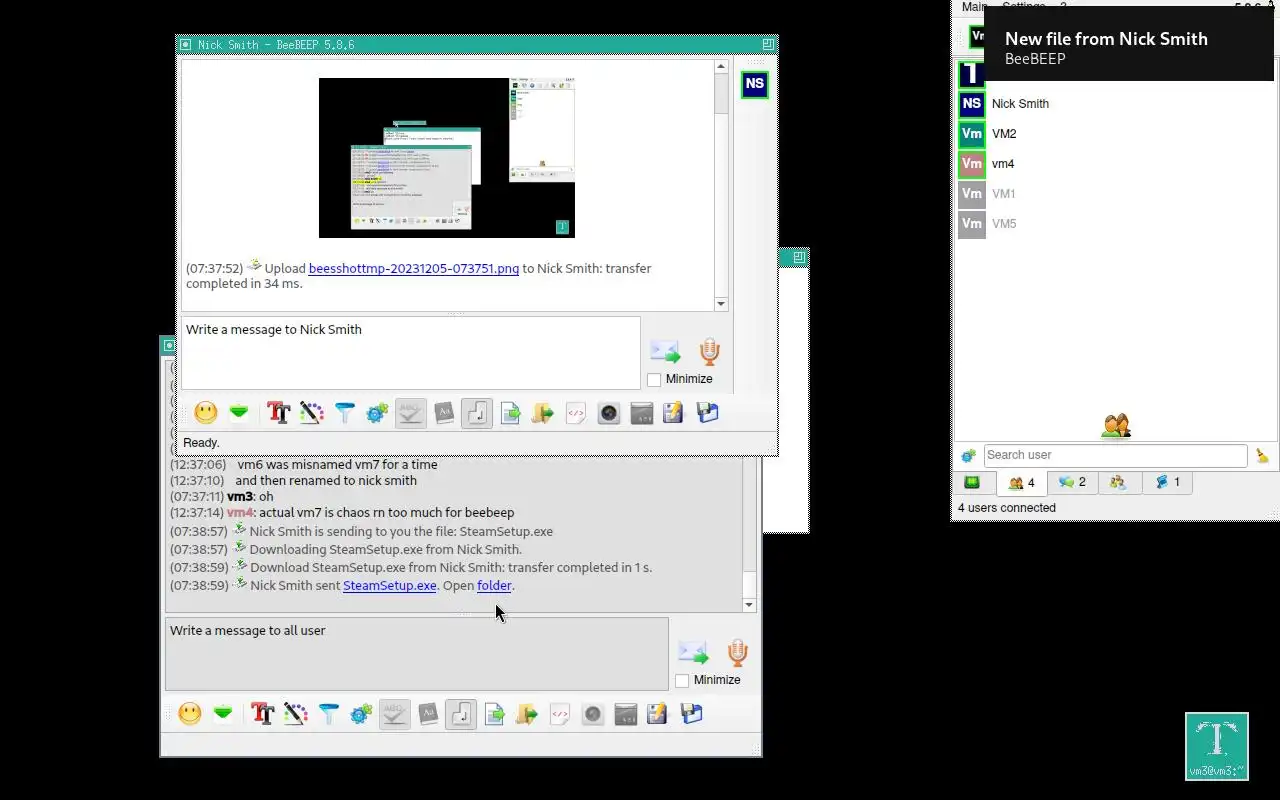Click send message arrow in all-users chat
Viewport: 1280px width, 800px height.
coord(693,653)
